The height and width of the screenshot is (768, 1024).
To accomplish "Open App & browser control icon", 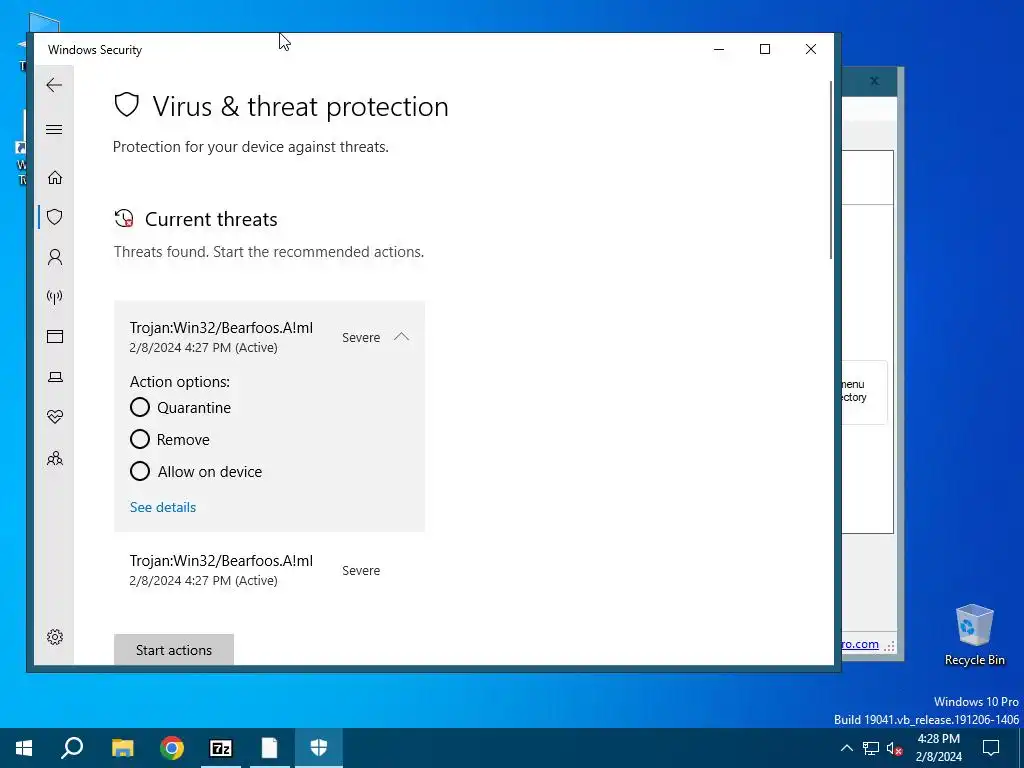I will 55,337.
